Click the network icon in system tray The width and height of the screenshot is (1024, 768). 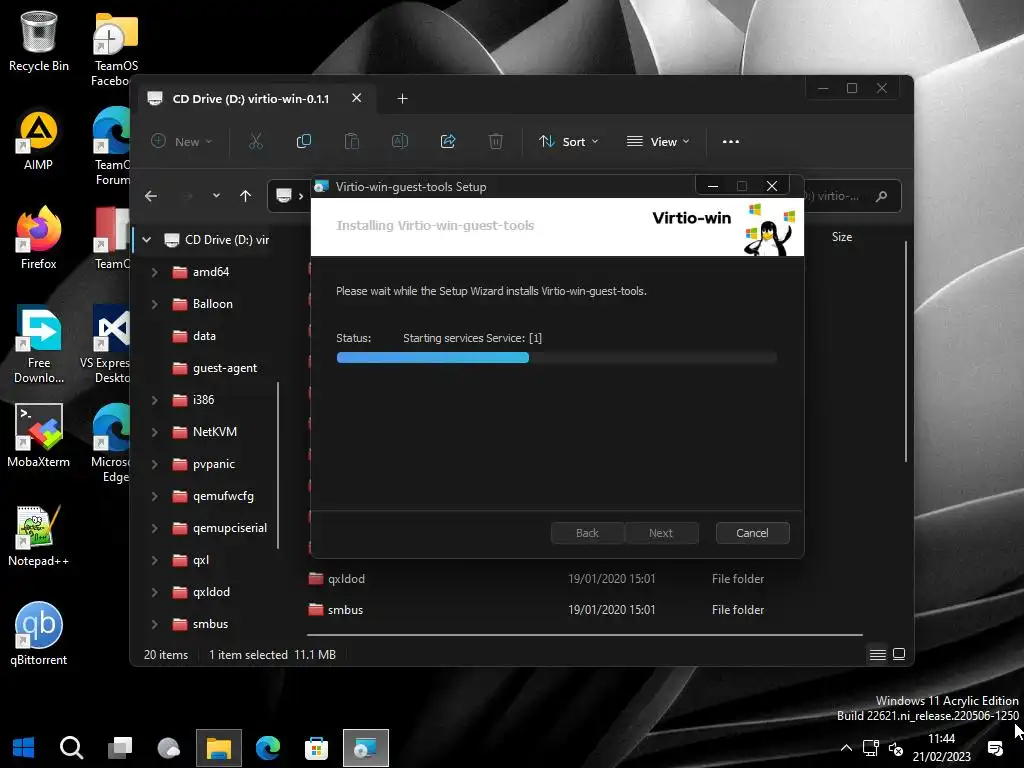click(871, 748)
